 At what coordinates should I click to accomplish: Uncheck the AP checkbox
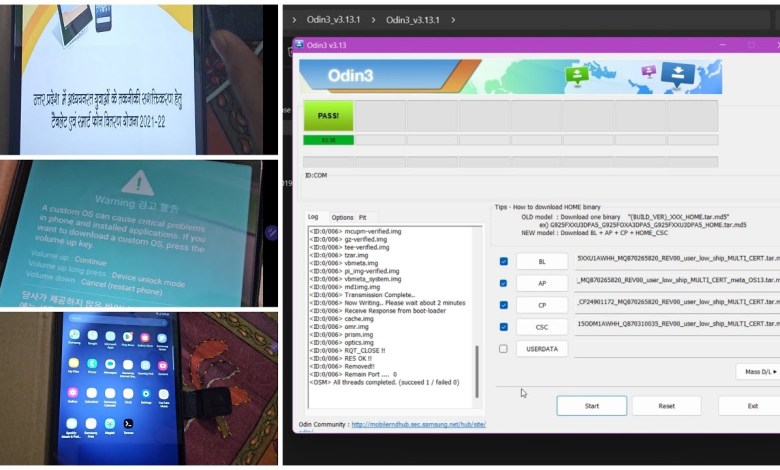coord(503,283)
